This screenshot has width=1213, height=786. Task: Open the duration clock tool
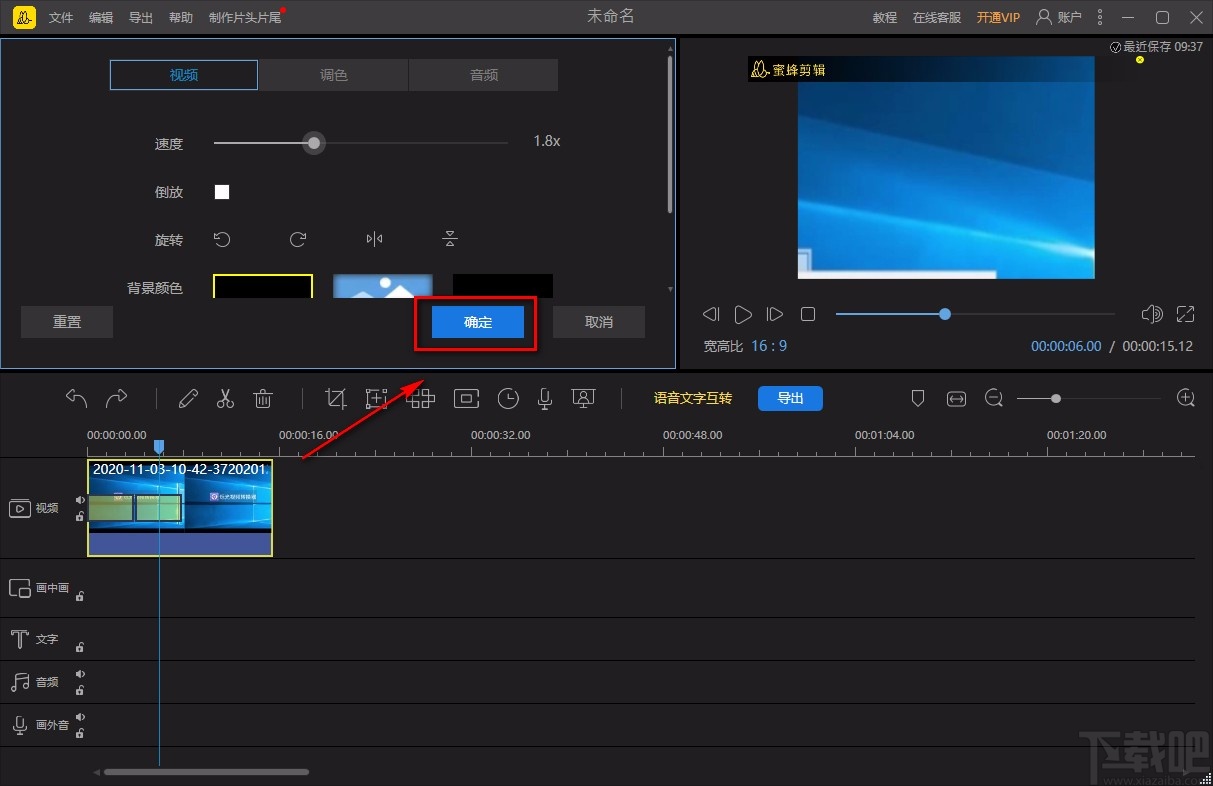click(508, 398)
